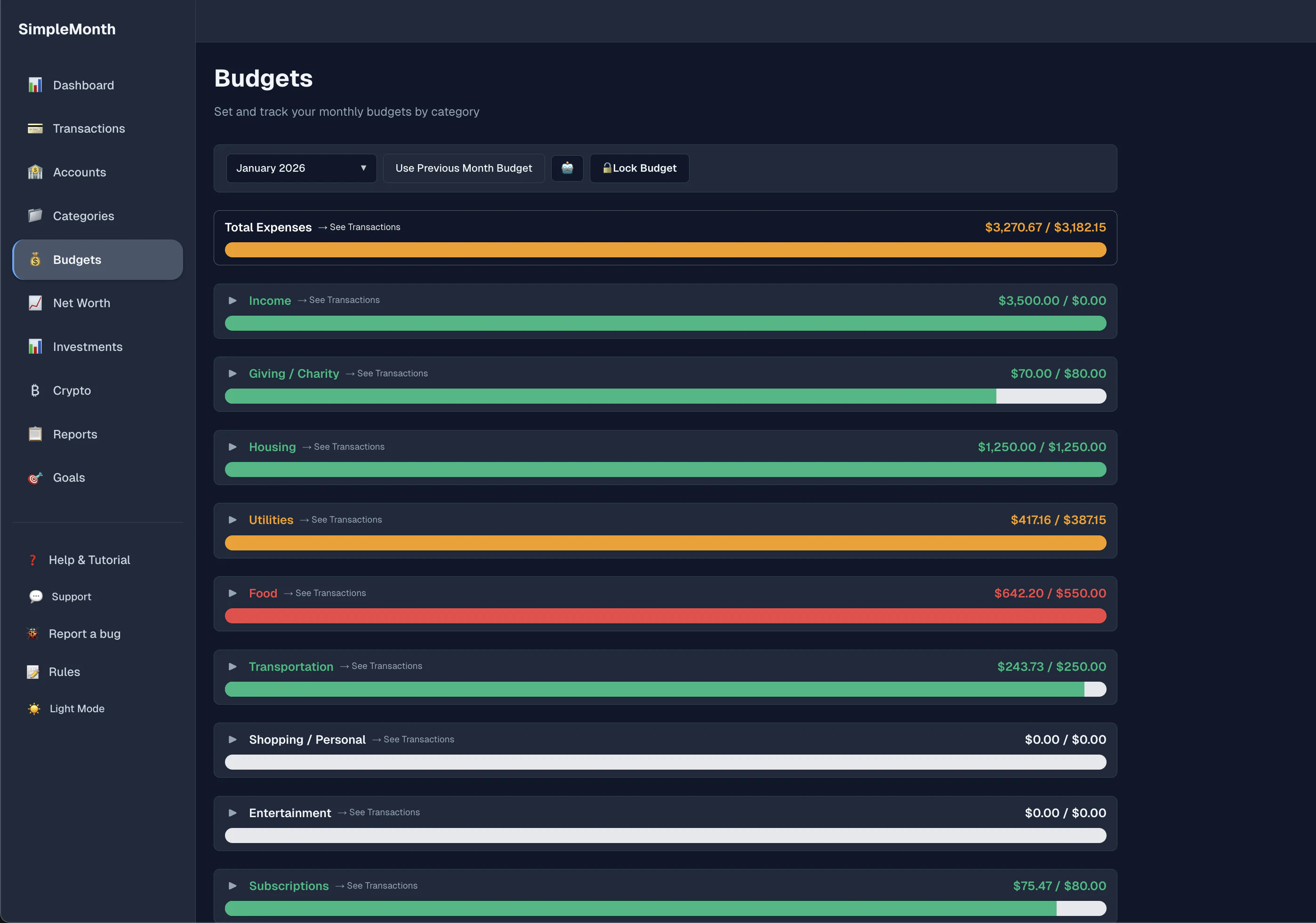Screen dimensions: 1316x923
Task: Open the Accounts section
Action: (79, 172)
